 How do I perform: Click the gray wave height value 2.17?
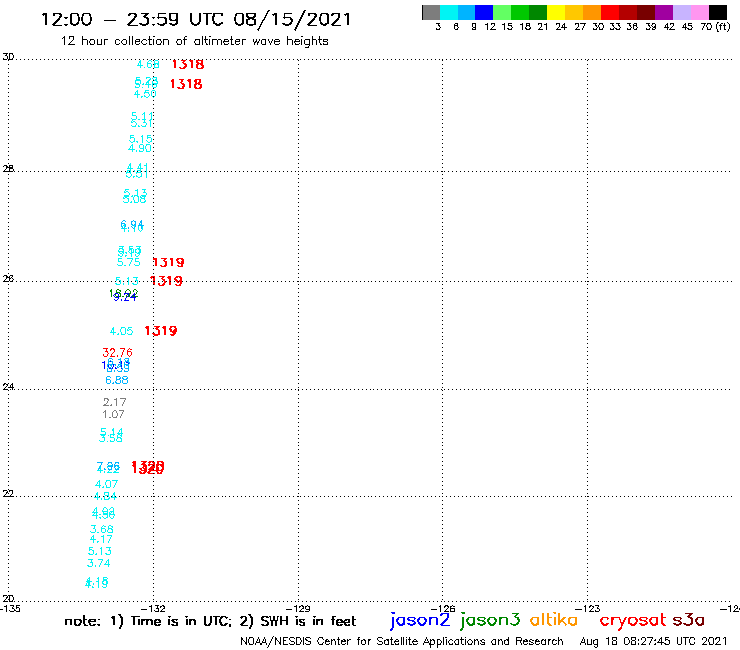(x=114, y=402)
